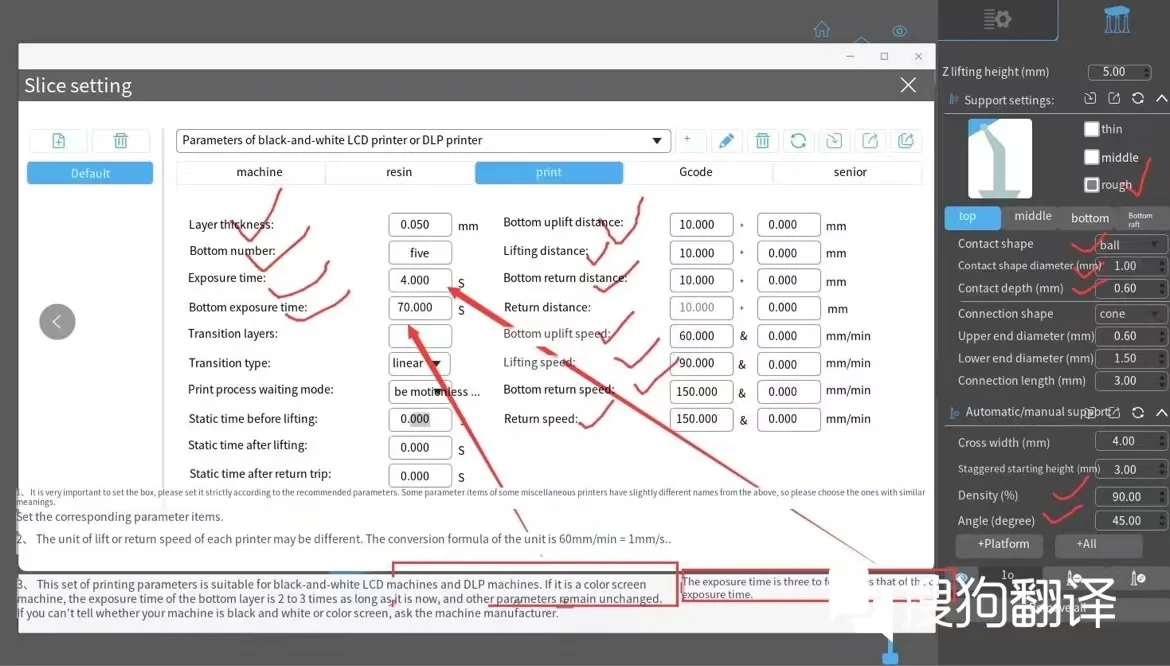
Task: Click the Static time after lifting field
Action: 419,447
